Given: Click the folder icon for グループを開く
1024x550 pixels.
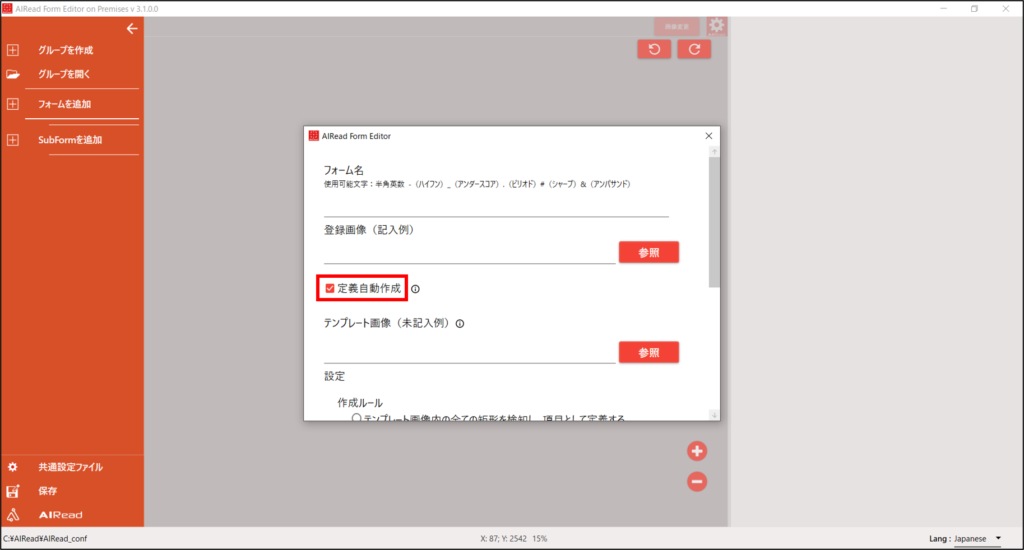Looking at the screenshot, I should tap(13, 74).
